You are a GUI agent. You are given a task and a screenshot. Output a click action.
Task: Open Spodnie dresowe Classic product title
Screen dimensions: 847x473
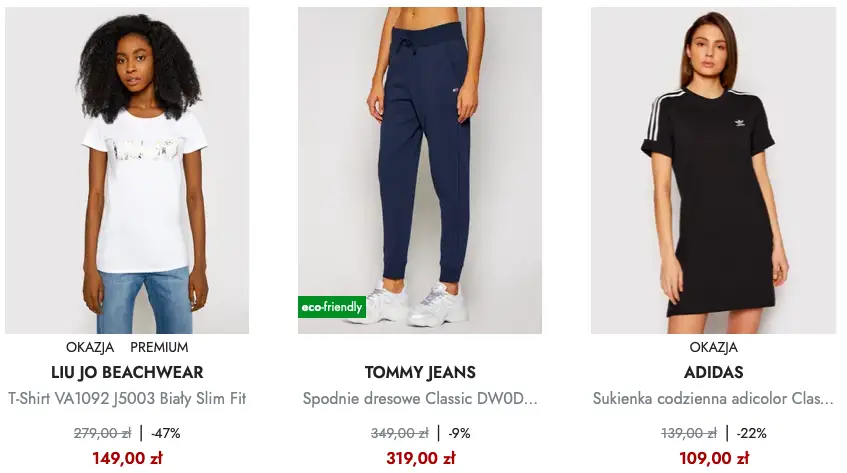pyautogui.click(x=420, y=399)
